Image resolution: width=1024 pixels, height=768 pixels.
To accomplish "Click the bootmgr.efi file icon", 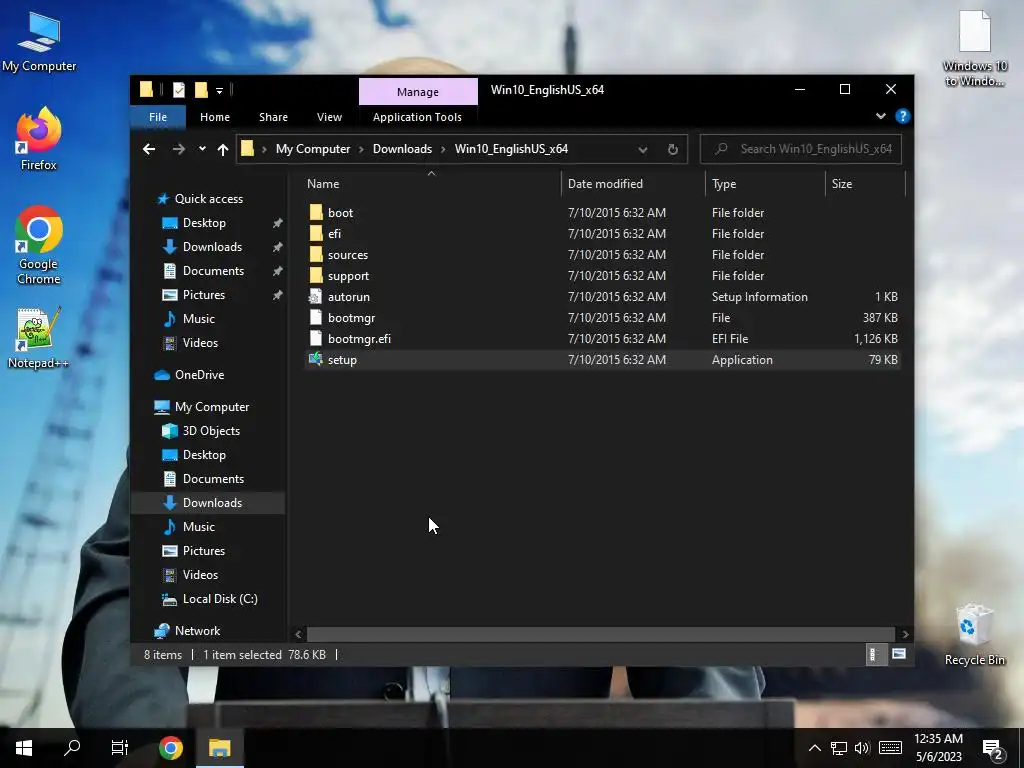I will point(316,338).
